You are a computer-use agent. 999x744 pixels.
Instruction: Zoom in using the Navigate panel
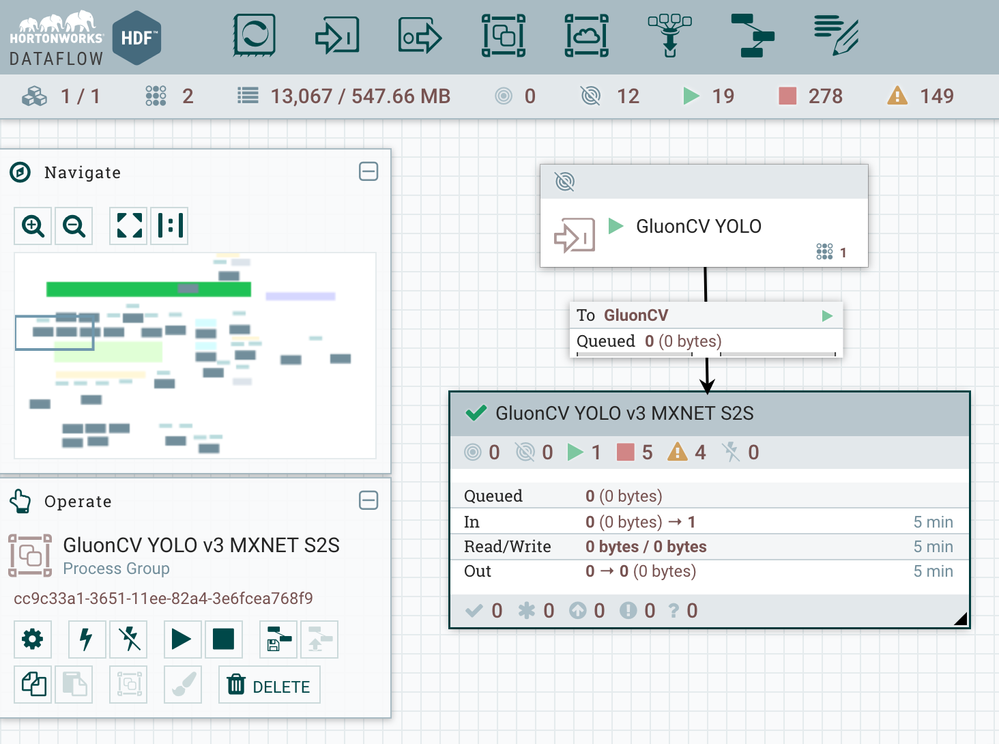pos(32,225)
